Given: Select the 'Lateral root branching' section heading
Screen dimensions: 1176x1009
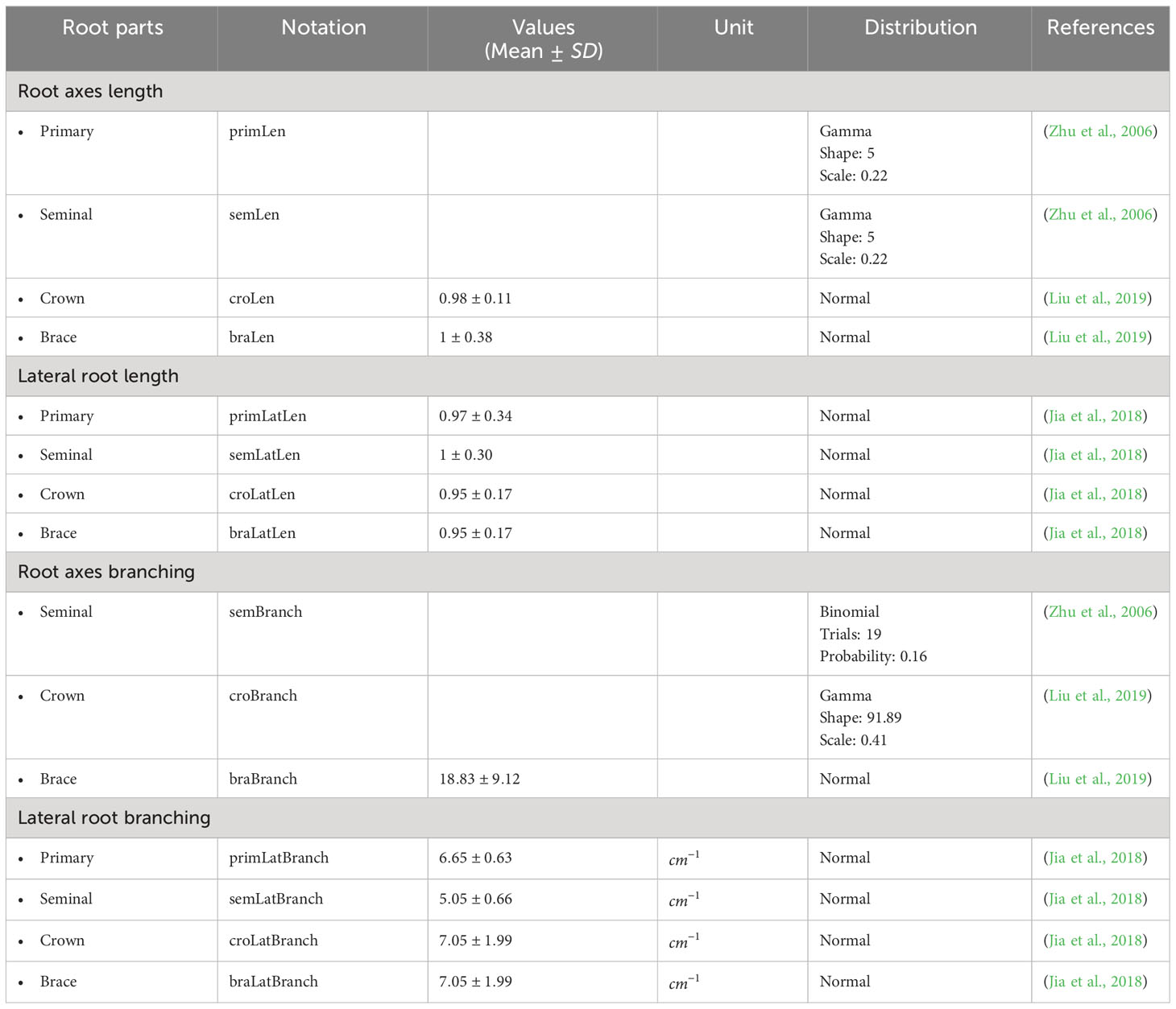Looking at the screenshot, I should [114, 817].
